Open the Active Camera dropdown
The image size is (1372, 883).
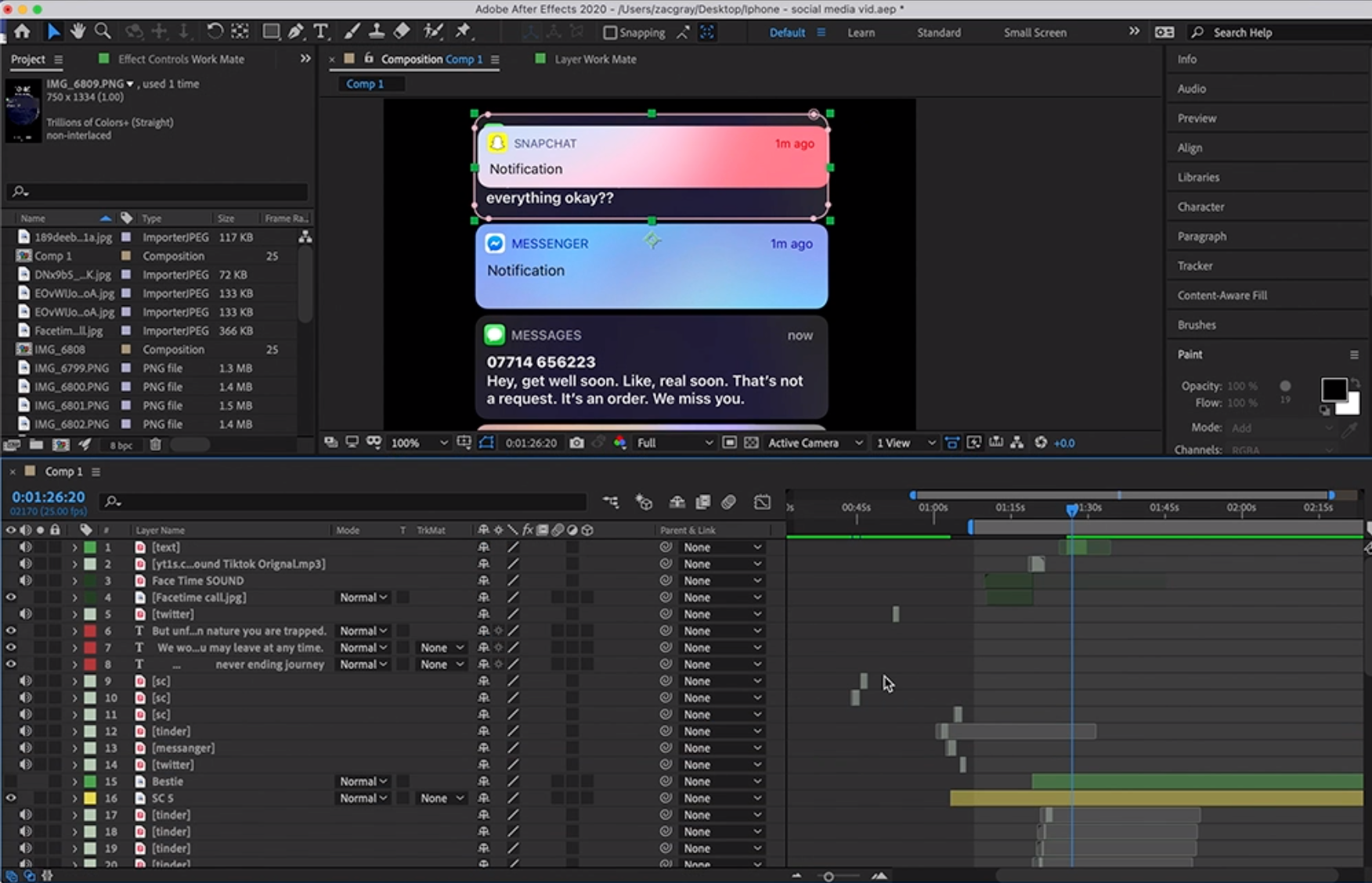point(814,443)
